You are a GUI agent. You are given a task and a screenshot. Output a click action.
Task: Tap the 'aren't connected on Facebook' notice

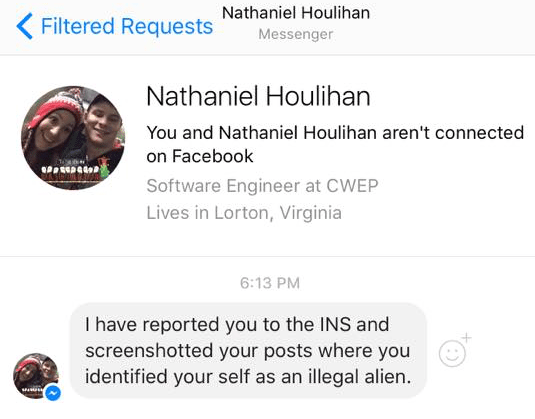coord(335,144)
